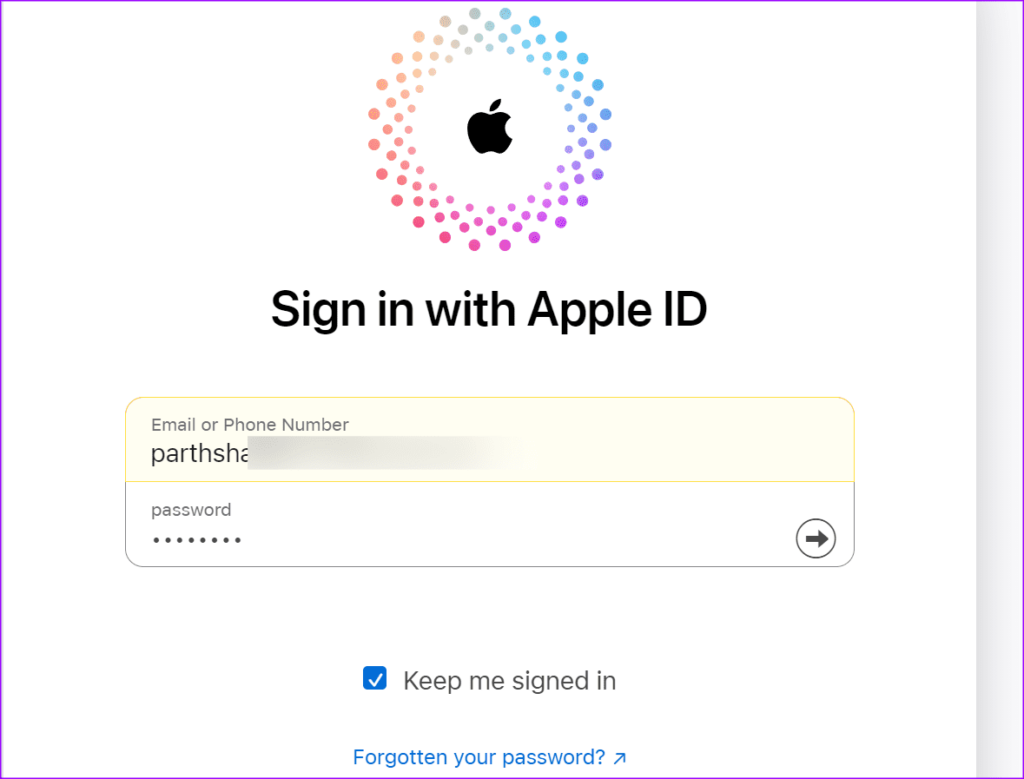The image size is (1024, 779).
Task: Focus the Email or Phone Number field
Action: point(490,439)
